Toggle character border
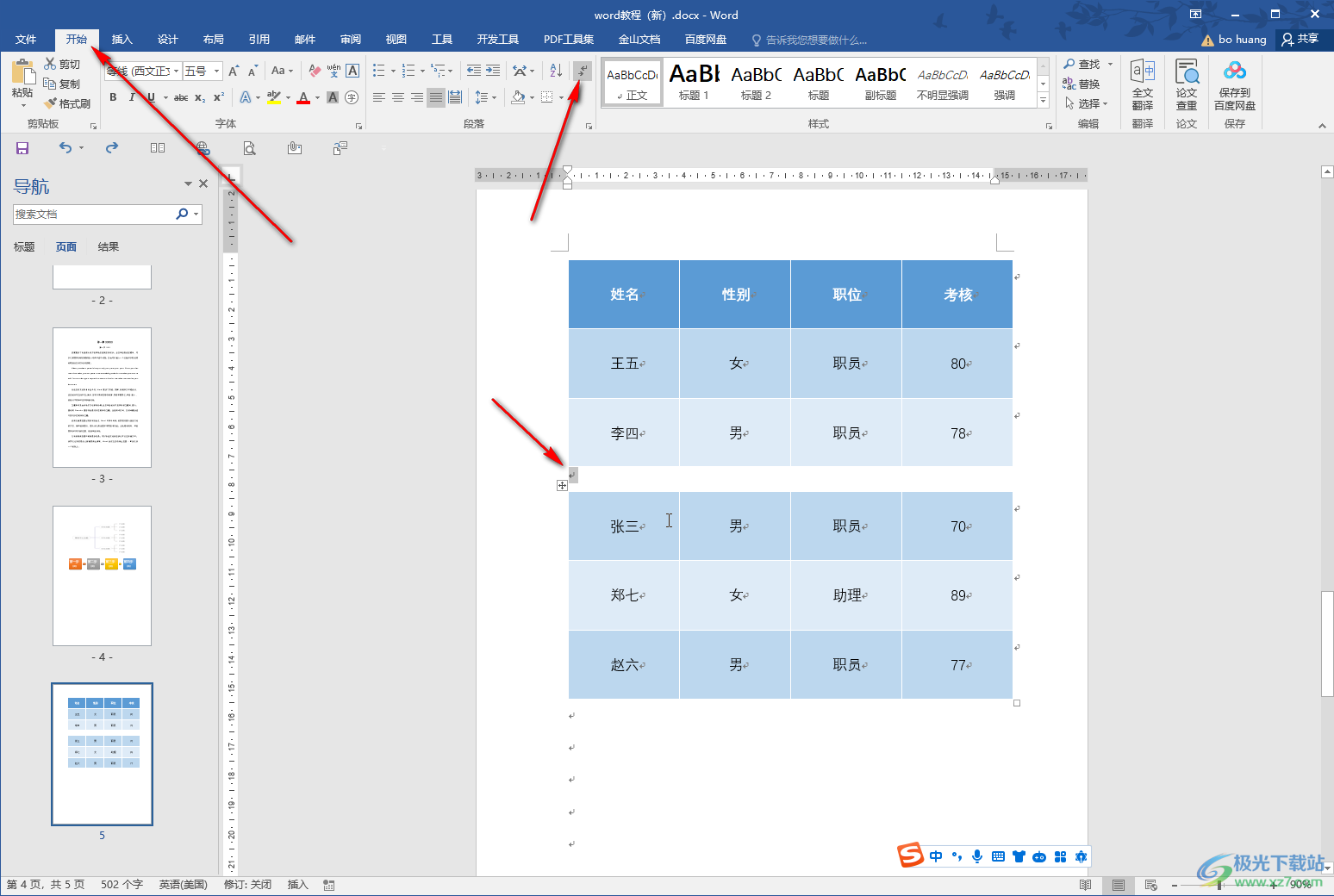This screenshot has width=1334, height=896. [x=352, y=71]
